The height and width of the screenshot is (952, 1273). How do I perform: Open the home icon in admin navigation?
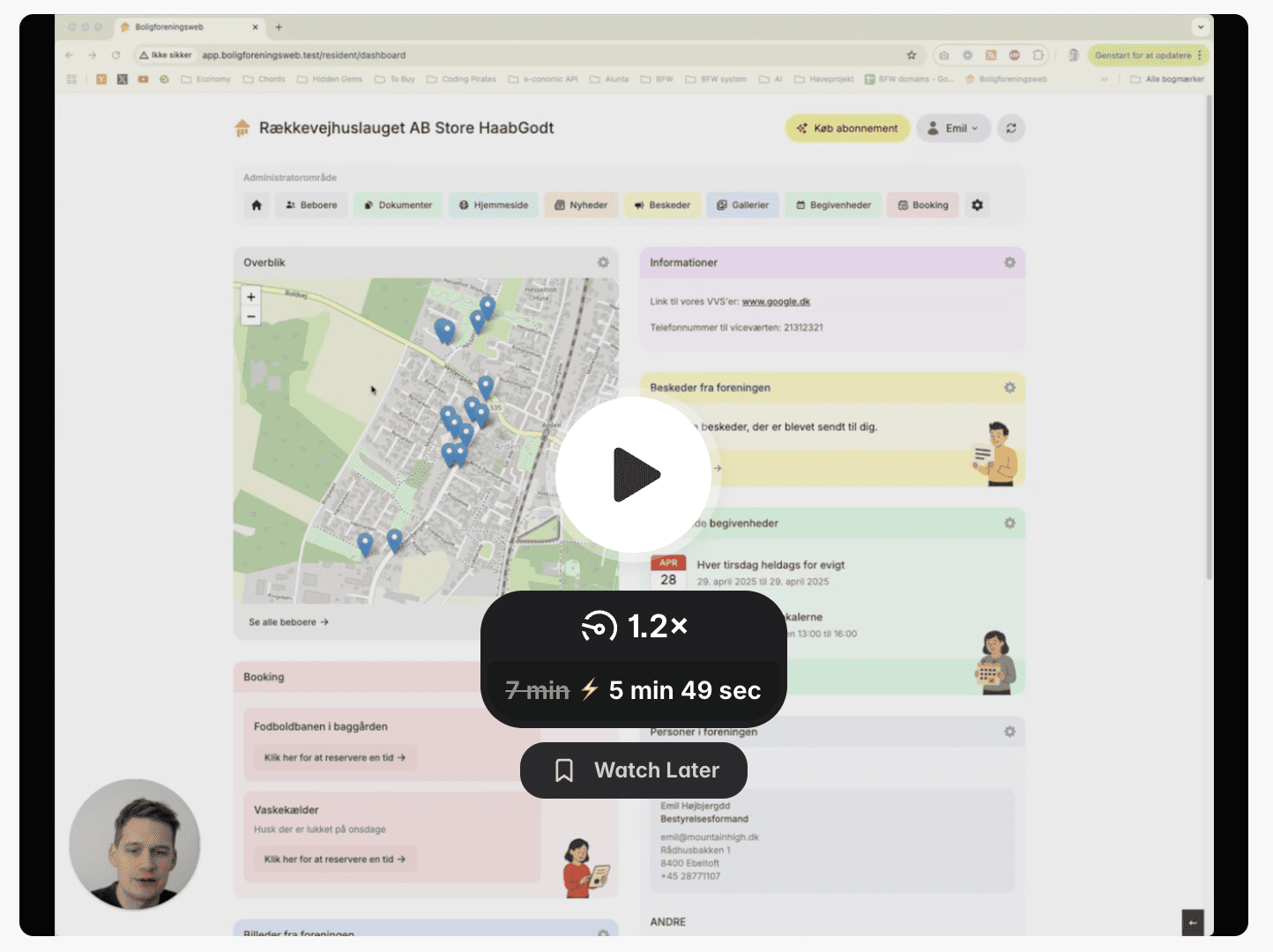click(257, 205)
